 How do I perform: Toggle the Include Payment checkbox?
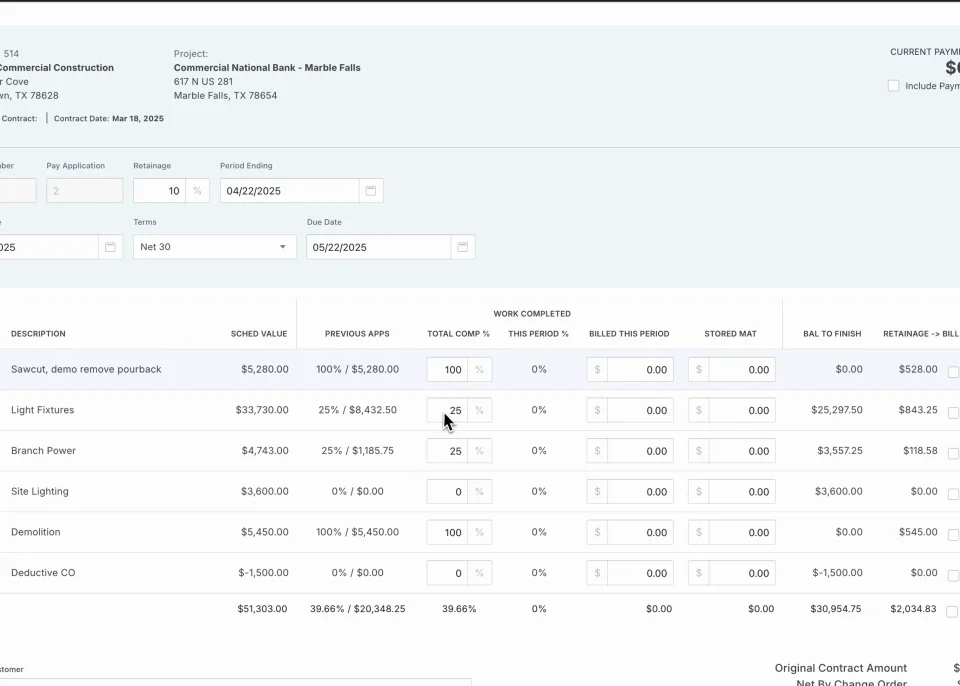pyautogui.click(x=893, y=86)
